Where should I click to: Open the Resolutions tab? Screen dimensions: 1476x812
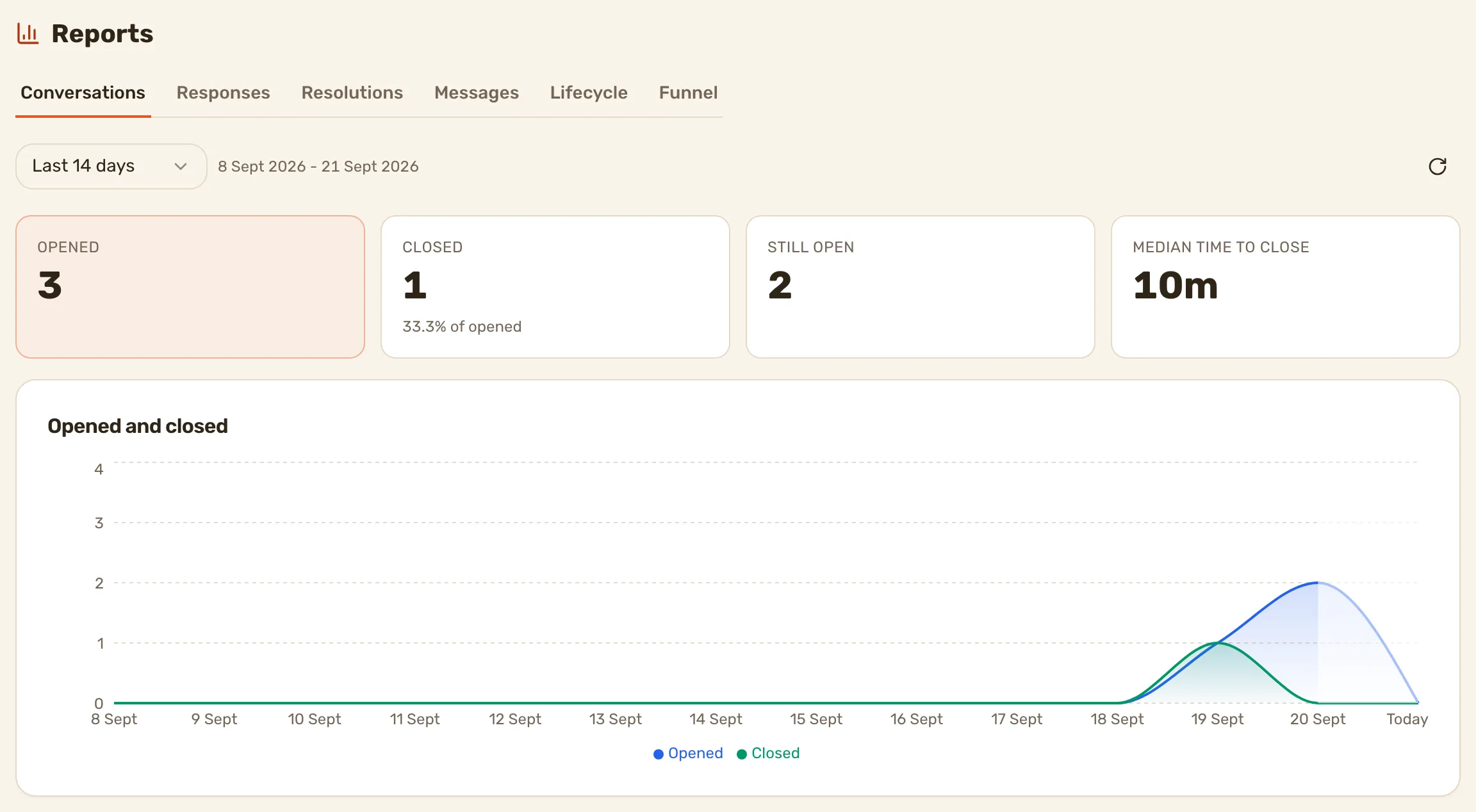click(352, 93)
